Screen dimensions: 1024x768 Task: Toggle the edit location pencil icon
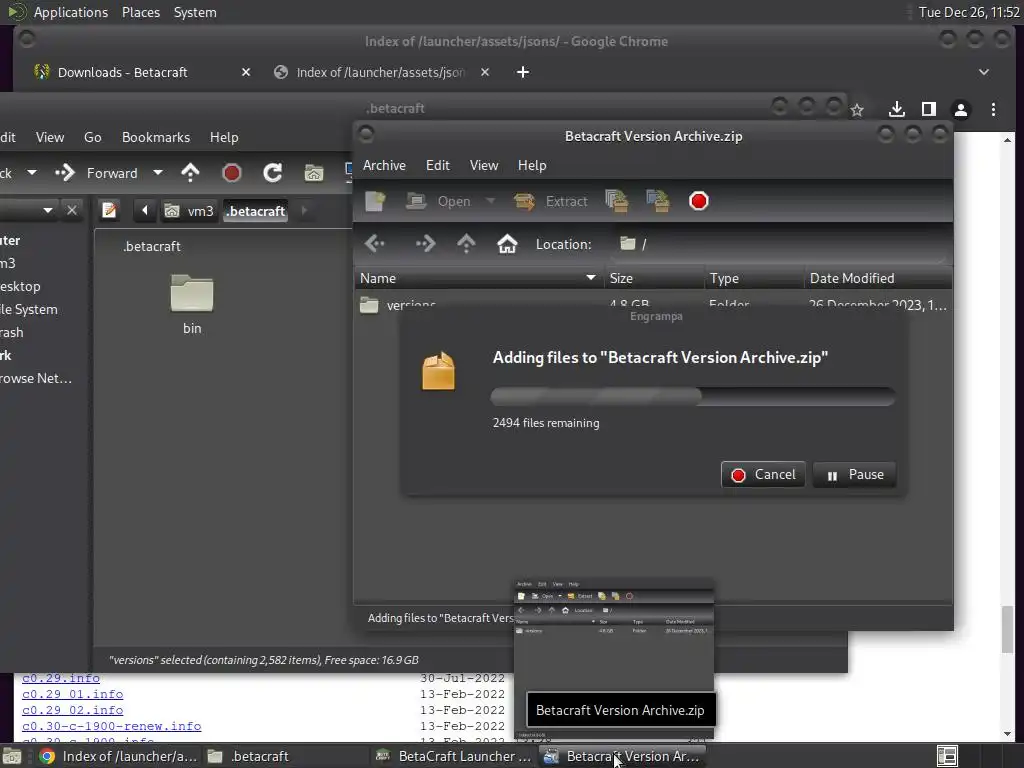tap(109, 210)
